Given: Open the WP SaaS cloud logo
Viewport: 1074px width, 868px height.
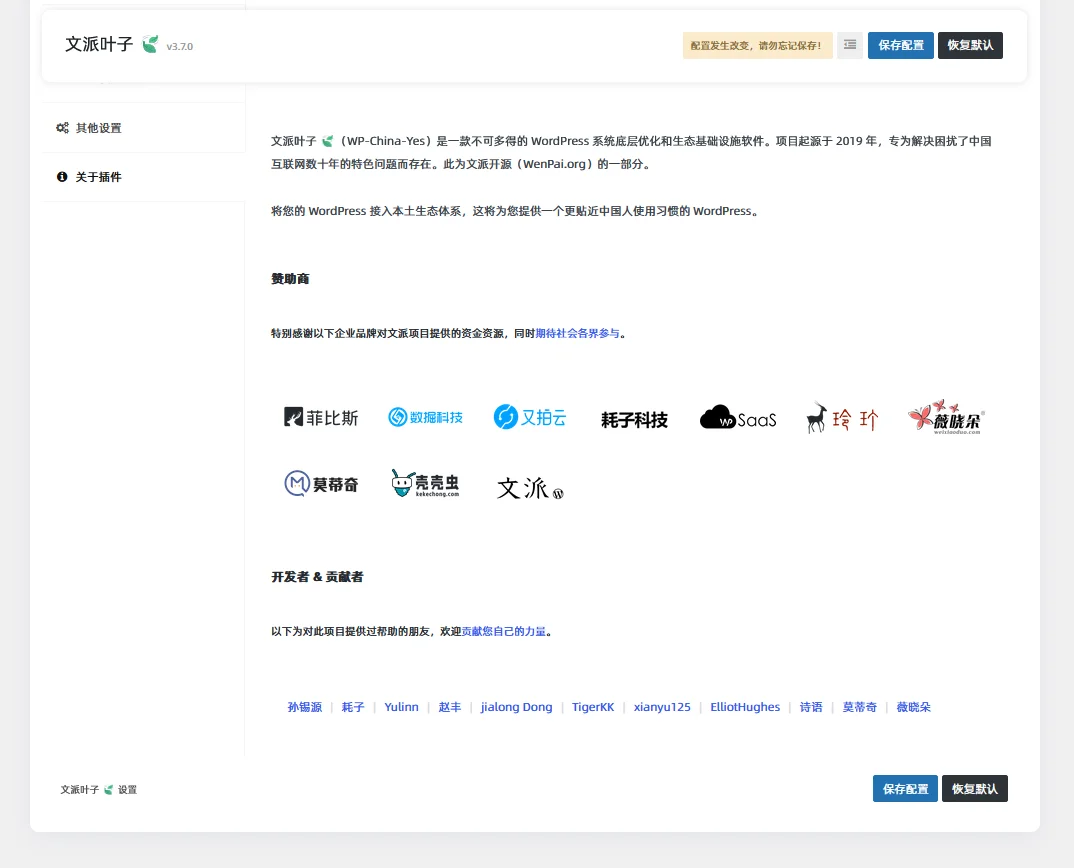Looking at the screenshot, I should point(738,418).
